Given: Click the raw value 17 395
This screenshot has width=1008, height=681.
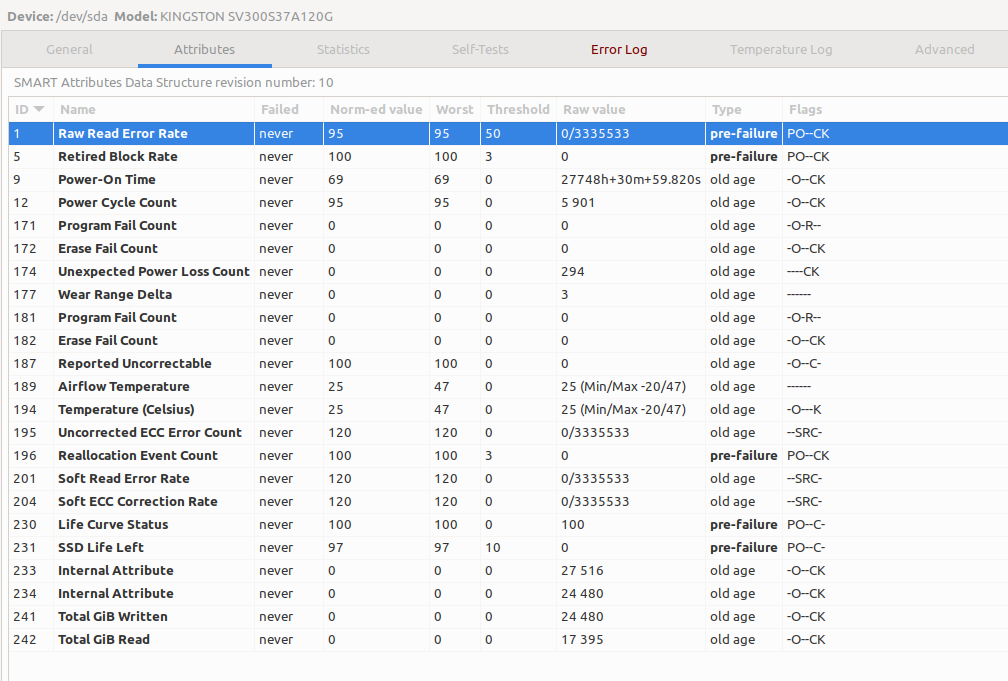Looking at the screenshot, I should [x=582, y=639].
